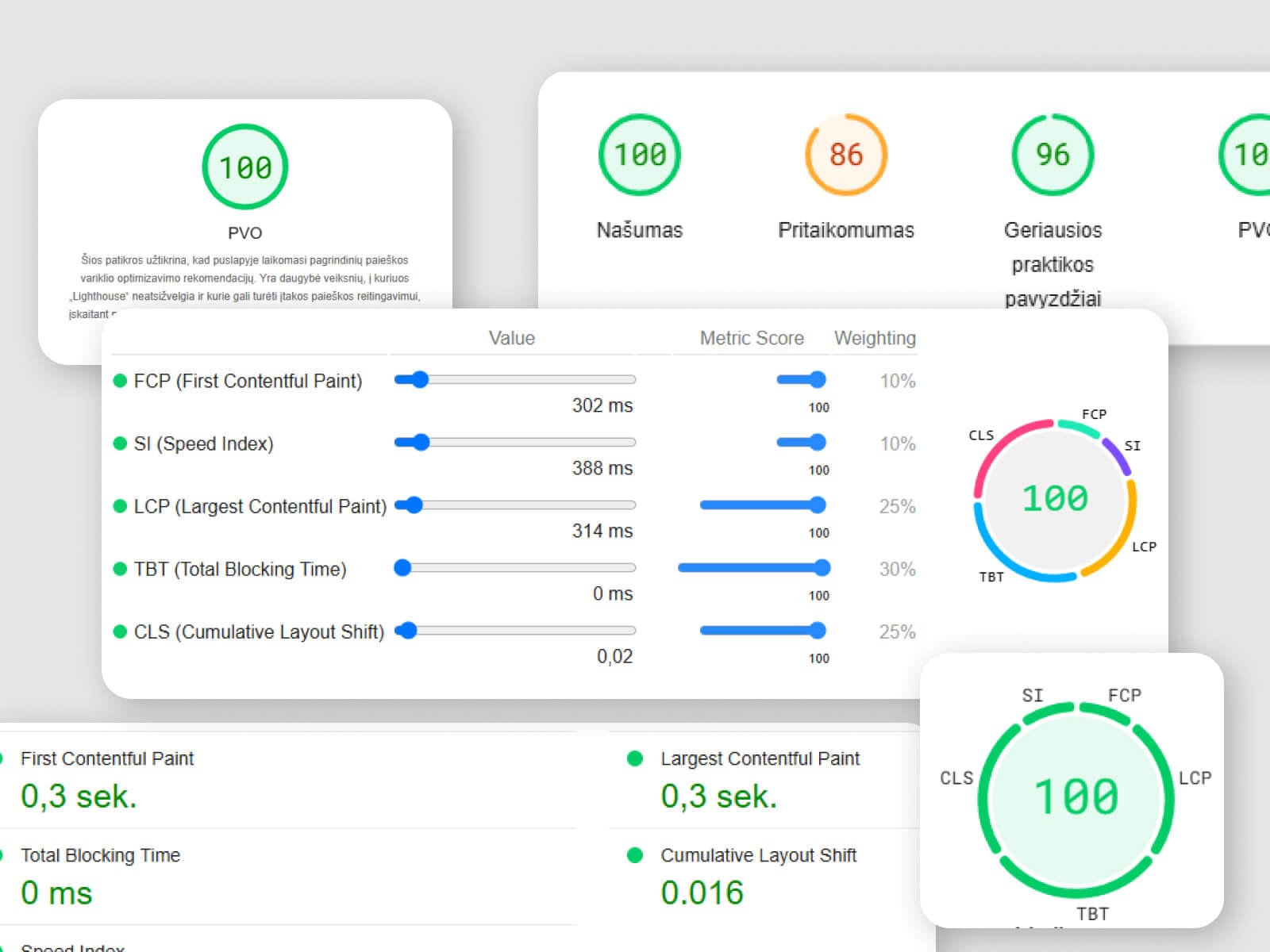The image size is (1270, 952).
Task: Click the Total Blocking Time metric title
Action: [100, 855]
